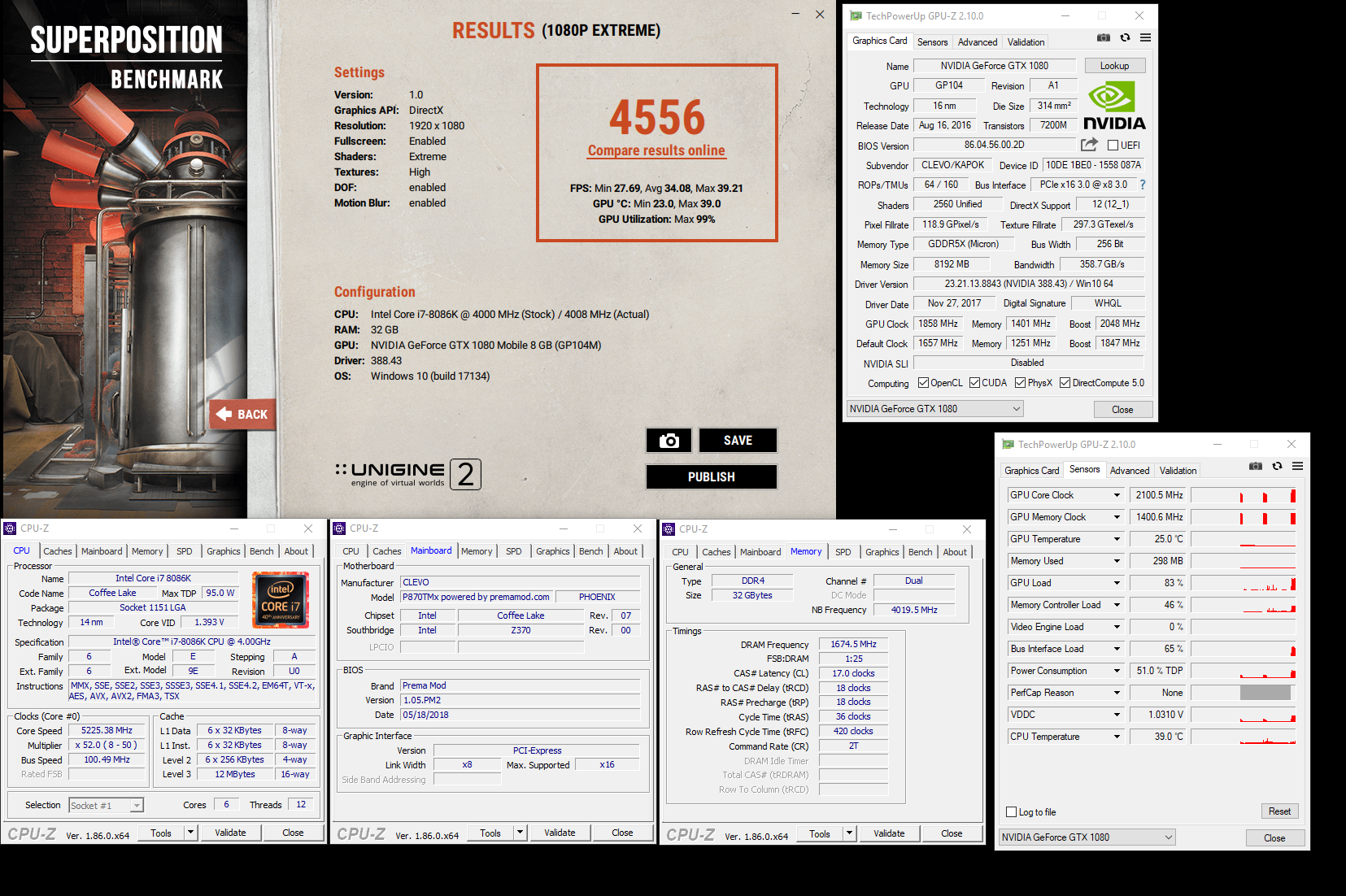Click the camera screenshot icon in Superposition results
The image size is (1346, 896).
tap(669, 440)
